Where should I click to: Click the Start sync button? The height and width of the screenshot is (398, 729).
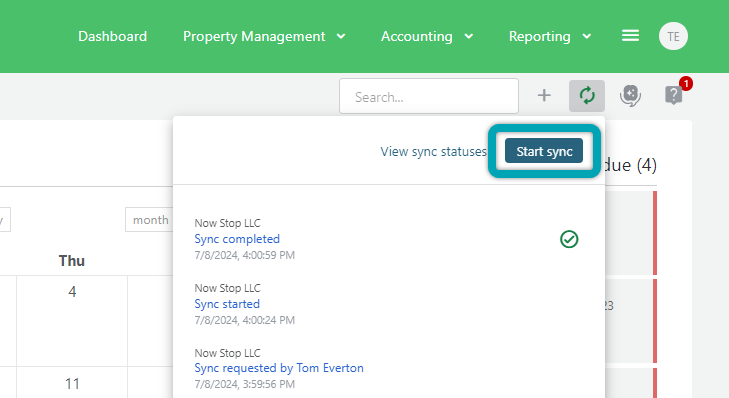544,151
